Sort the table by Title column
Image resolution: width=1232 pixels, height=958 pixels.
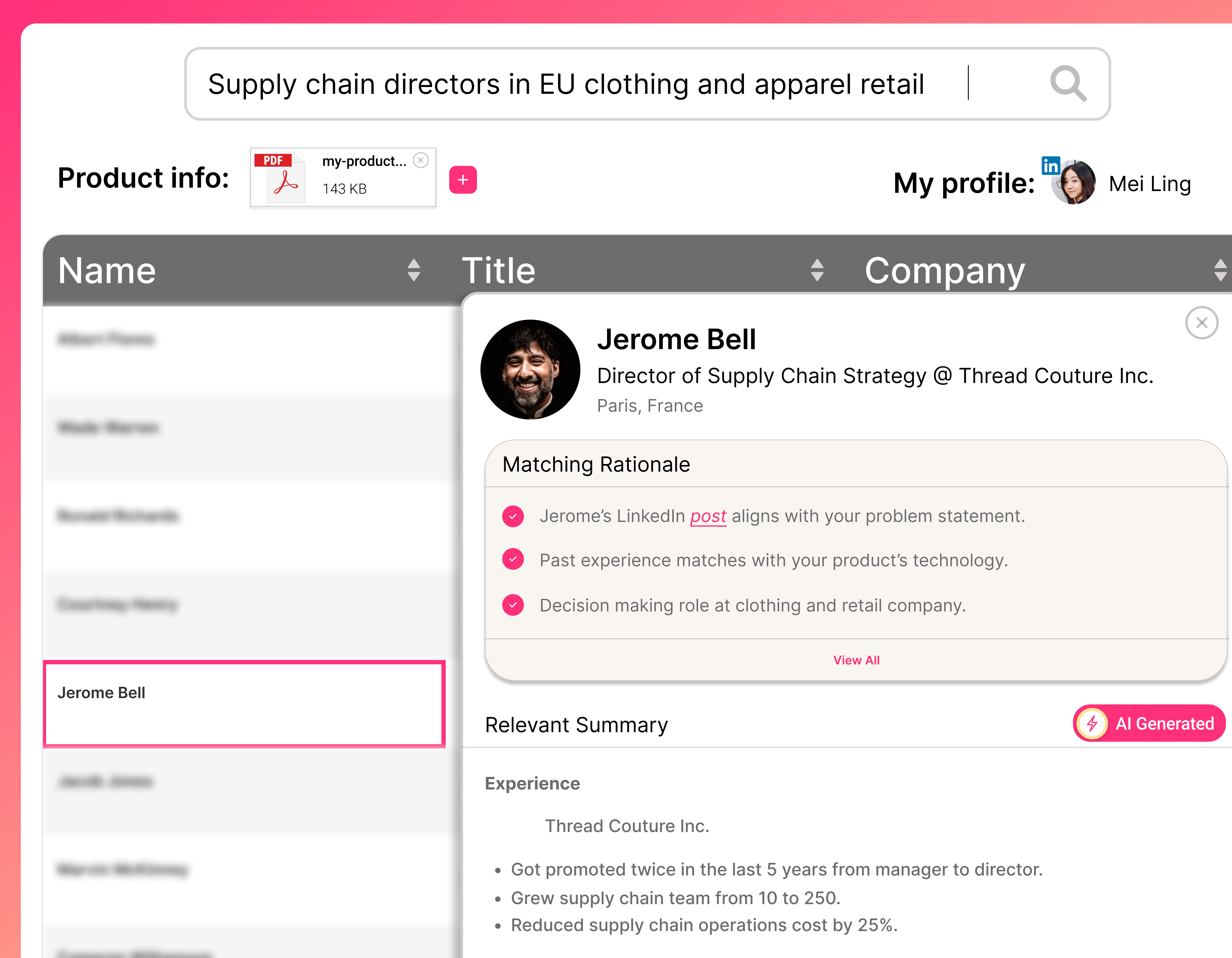pos(817,270)
